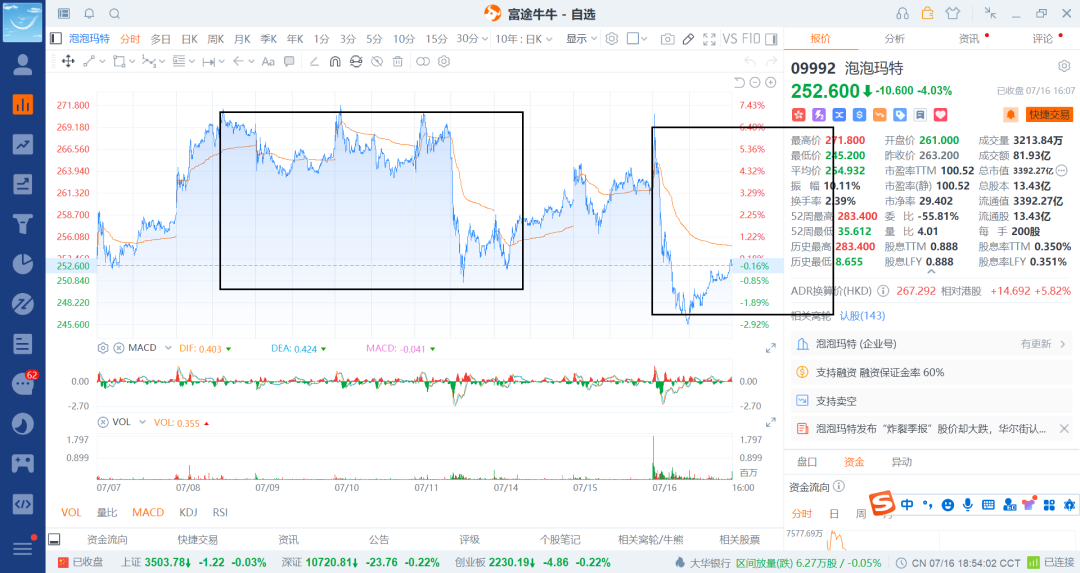1080x573 pixels.
Task: Activate the pencil drawing tool icon
Action: pyautogui.click(x=688, y=39)
